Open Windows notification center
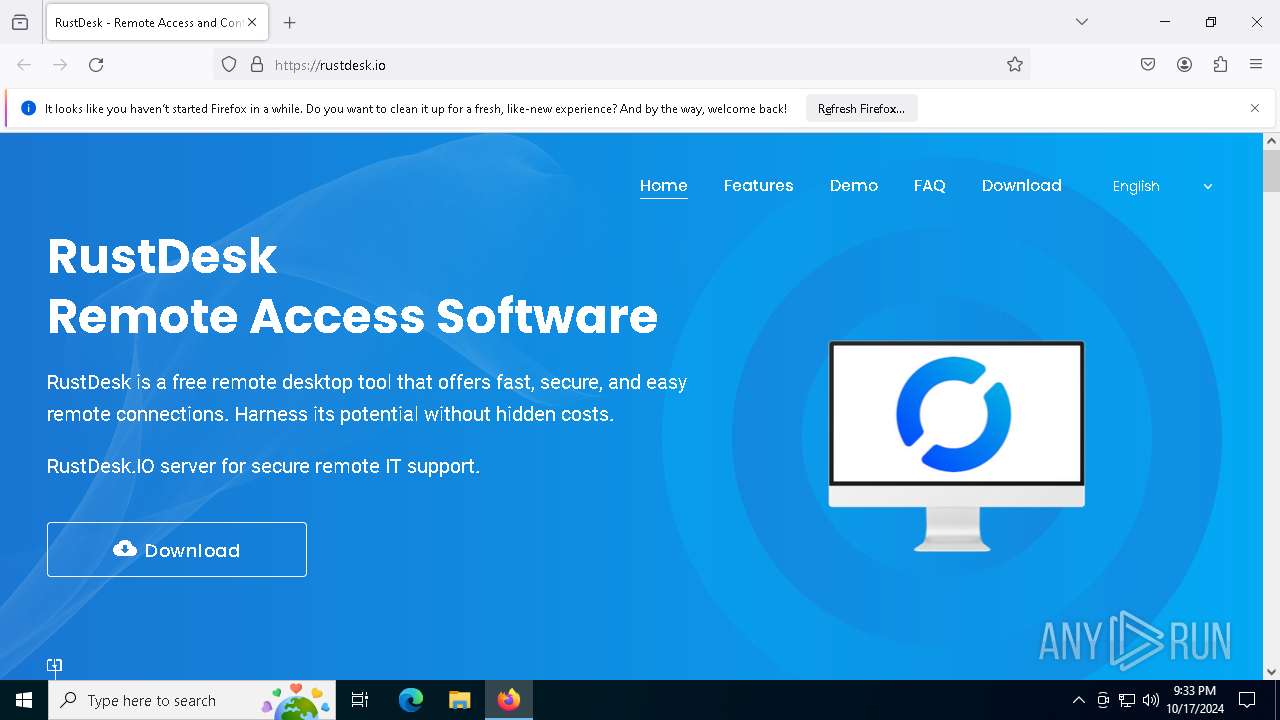The width and height of the screenshot is (1280, 720). pyautogui.click(x=1247, y=700)
